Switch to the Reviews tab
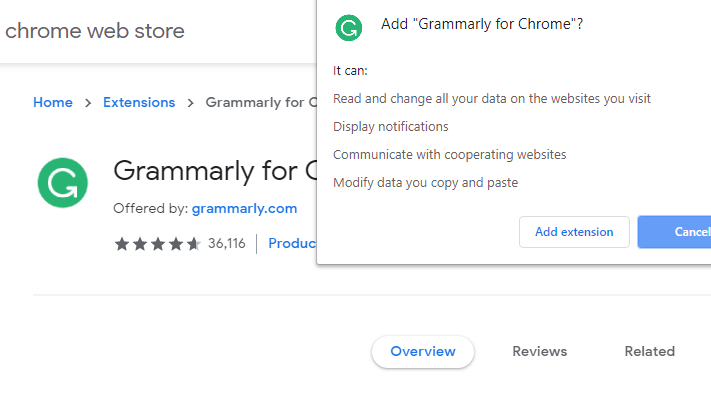Screen dimensions: 711x400 pos(540,351)
